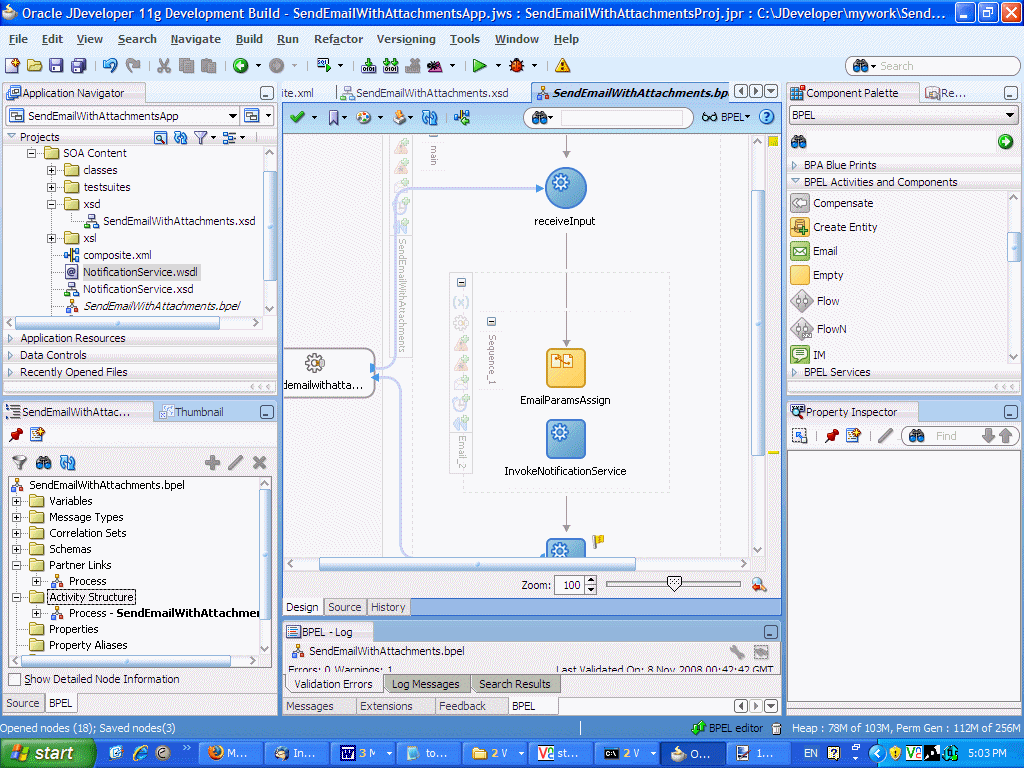The width and height of the screenshot is (1024, 768).
Task: Switch to the Log Messages tab
Action: 425,684
